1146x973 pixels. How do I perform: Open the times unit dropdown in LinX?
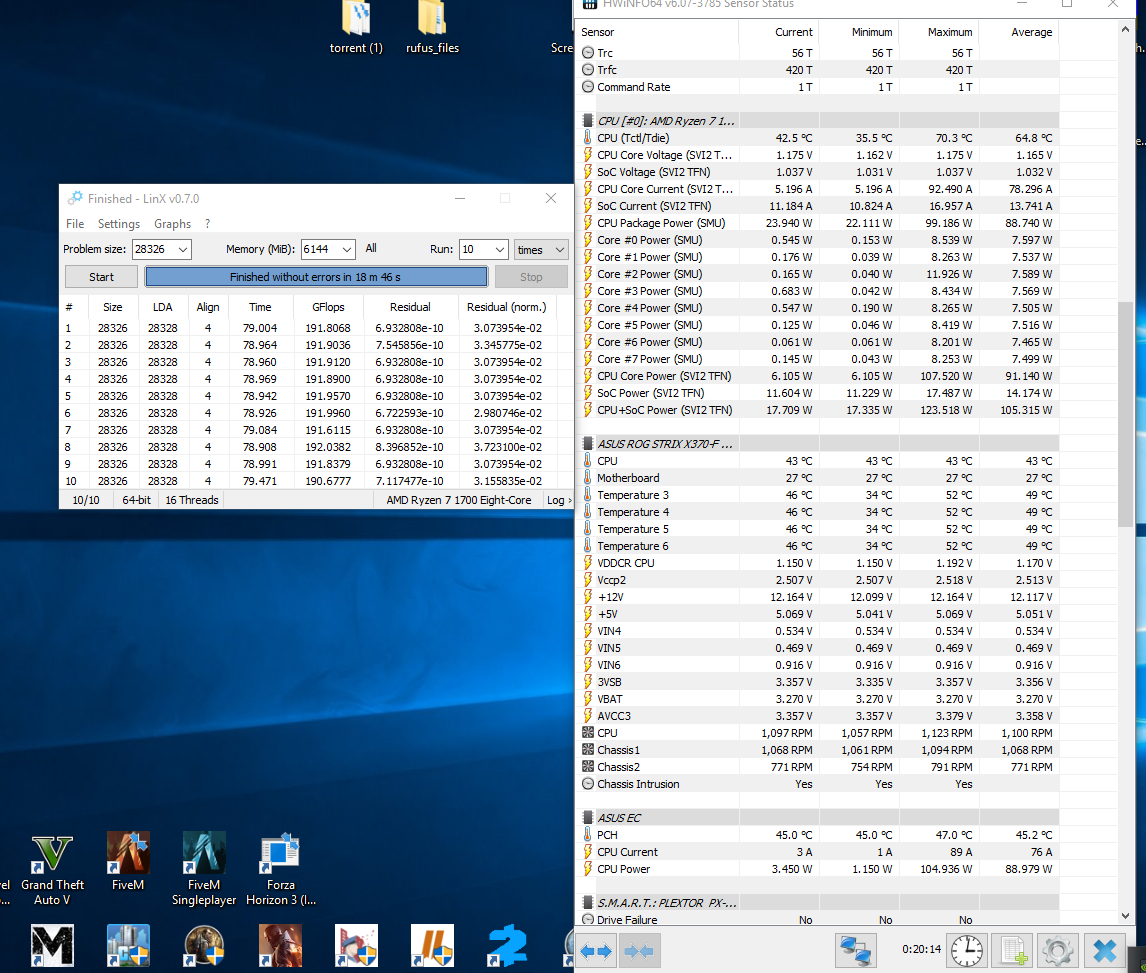tap(541, 249)
